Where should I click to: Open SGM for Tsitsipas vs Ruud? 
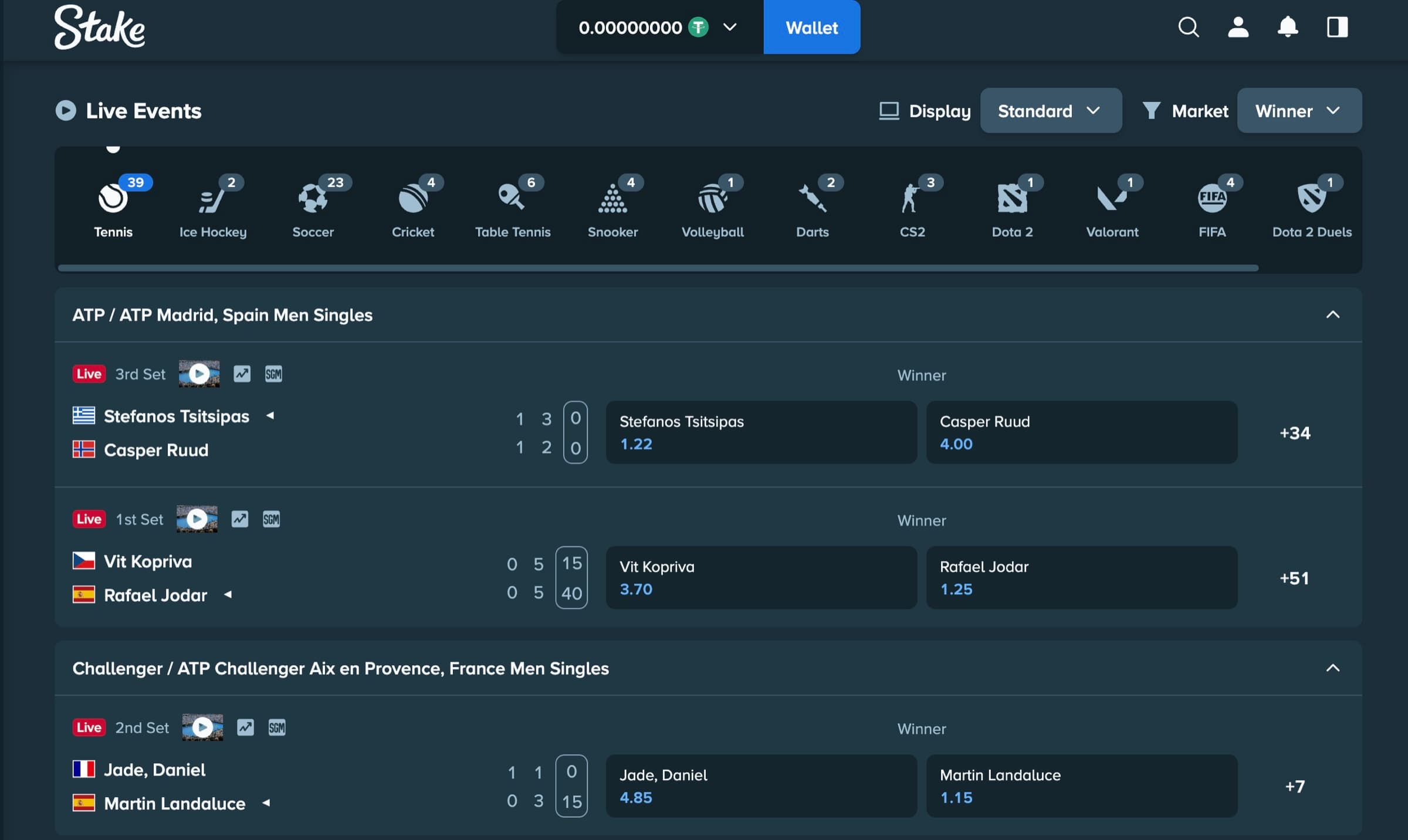pyautogui.click(x=273, y=374)
